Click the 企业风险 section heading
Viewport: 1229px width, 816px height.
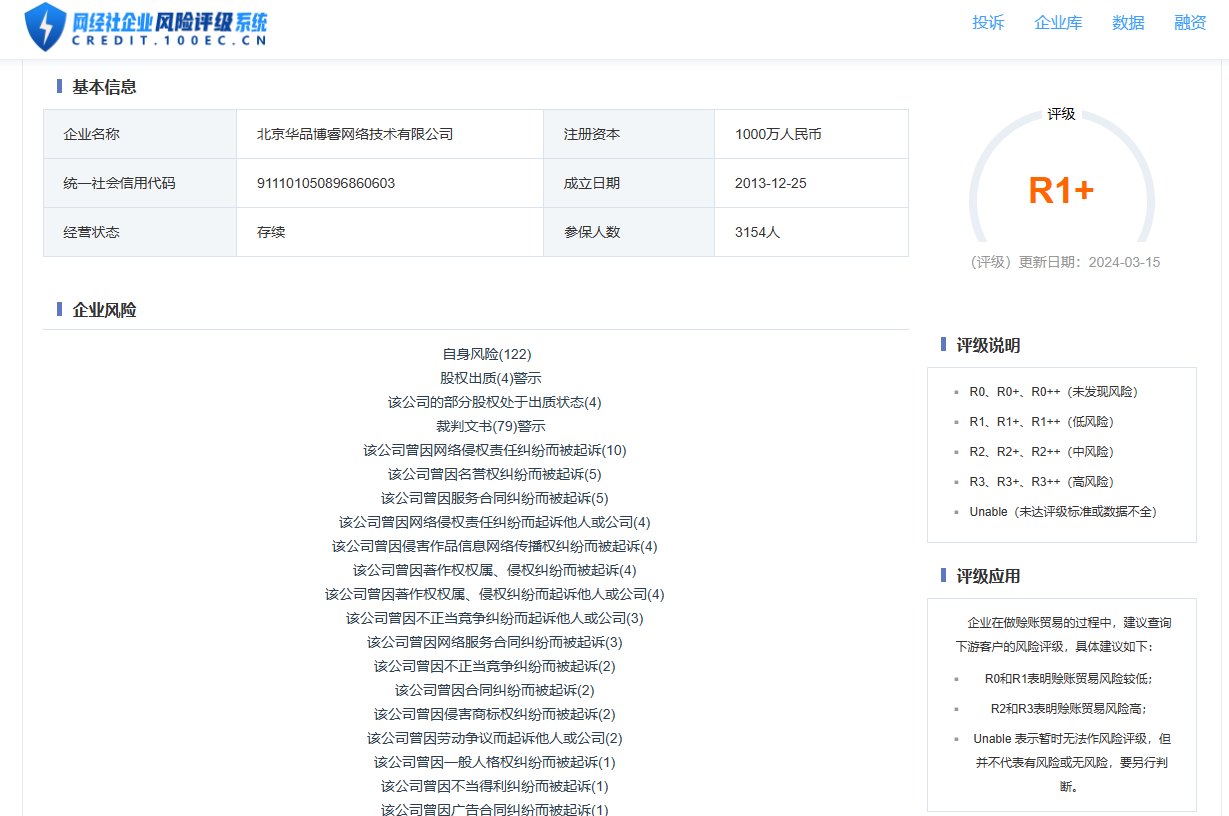click(104, 310)
